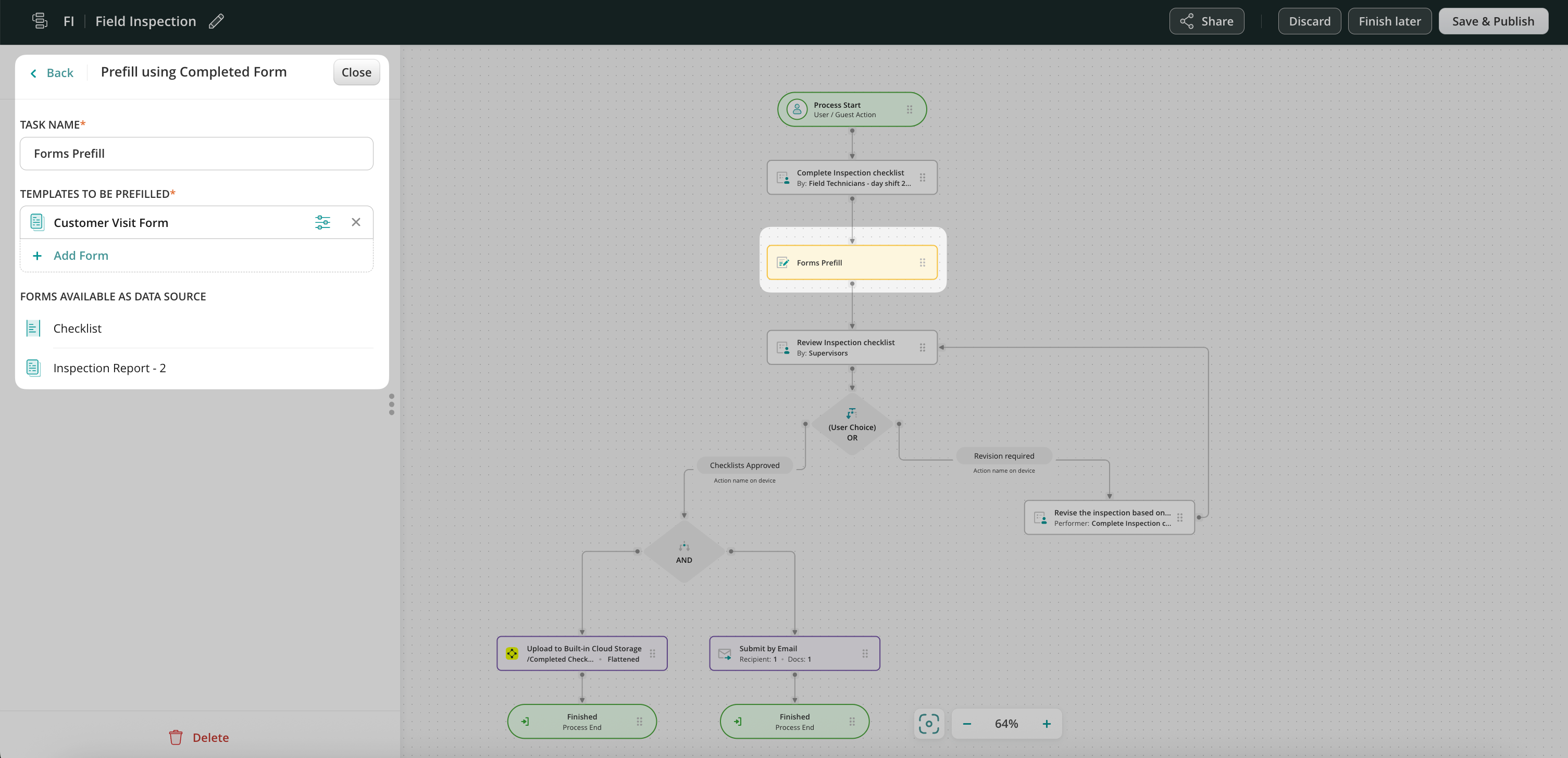Remove Customer Visit Form from templates
This screenshot has height=758, width=1568.
(x=356, y=222)
